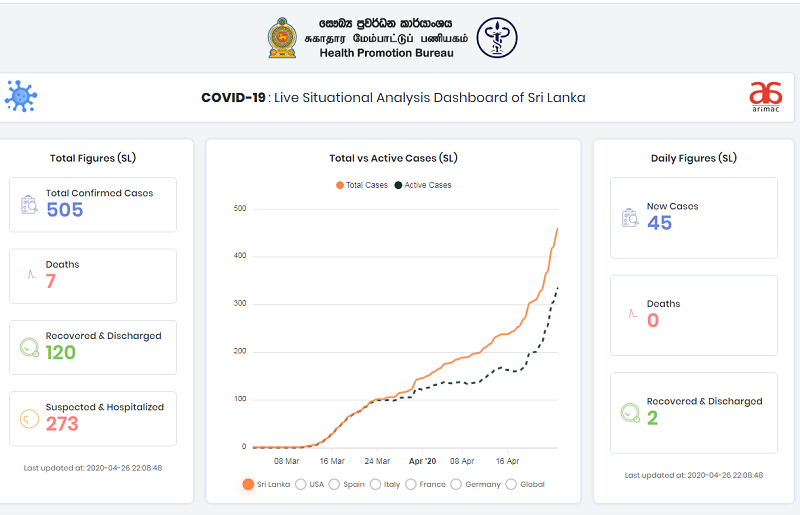Click the Total Confirmed Cases 505 card
The image size is (800, 515).
click(x=93, y=204)
